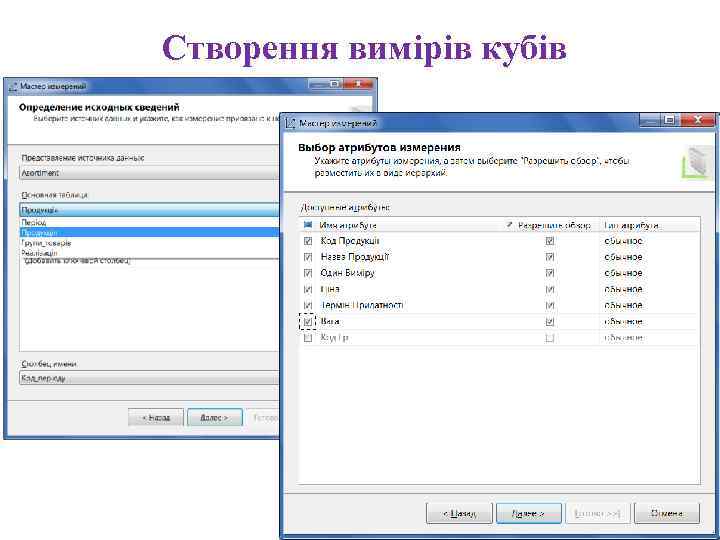Uncheck the Ціна attribute checkbox
The image size is (720, 540).
pyautogui.click(x=308, y=289)
